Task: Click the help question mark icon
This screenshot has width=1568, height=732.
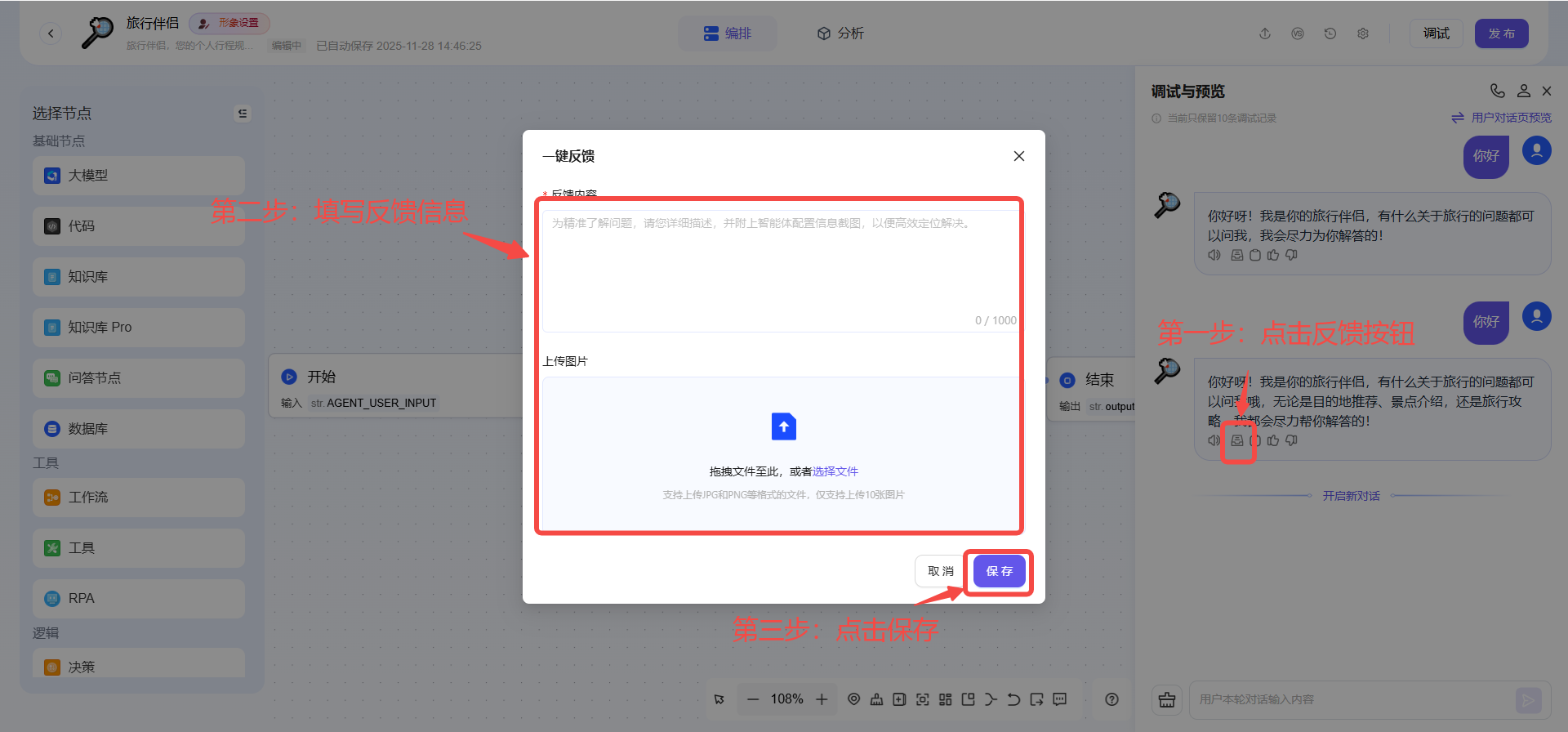Action: click(1111, 699)
